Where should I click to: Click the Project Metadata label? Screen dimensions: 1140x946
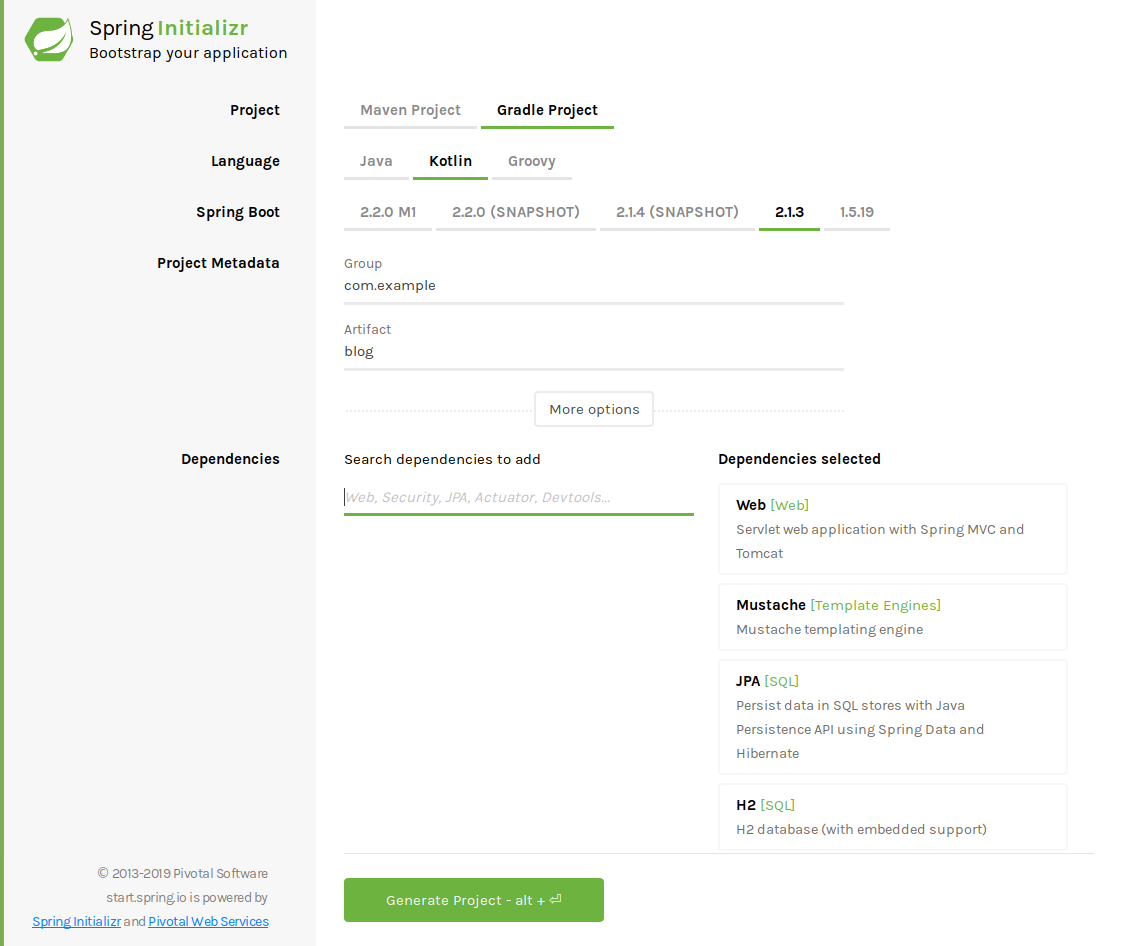(218, 263)
